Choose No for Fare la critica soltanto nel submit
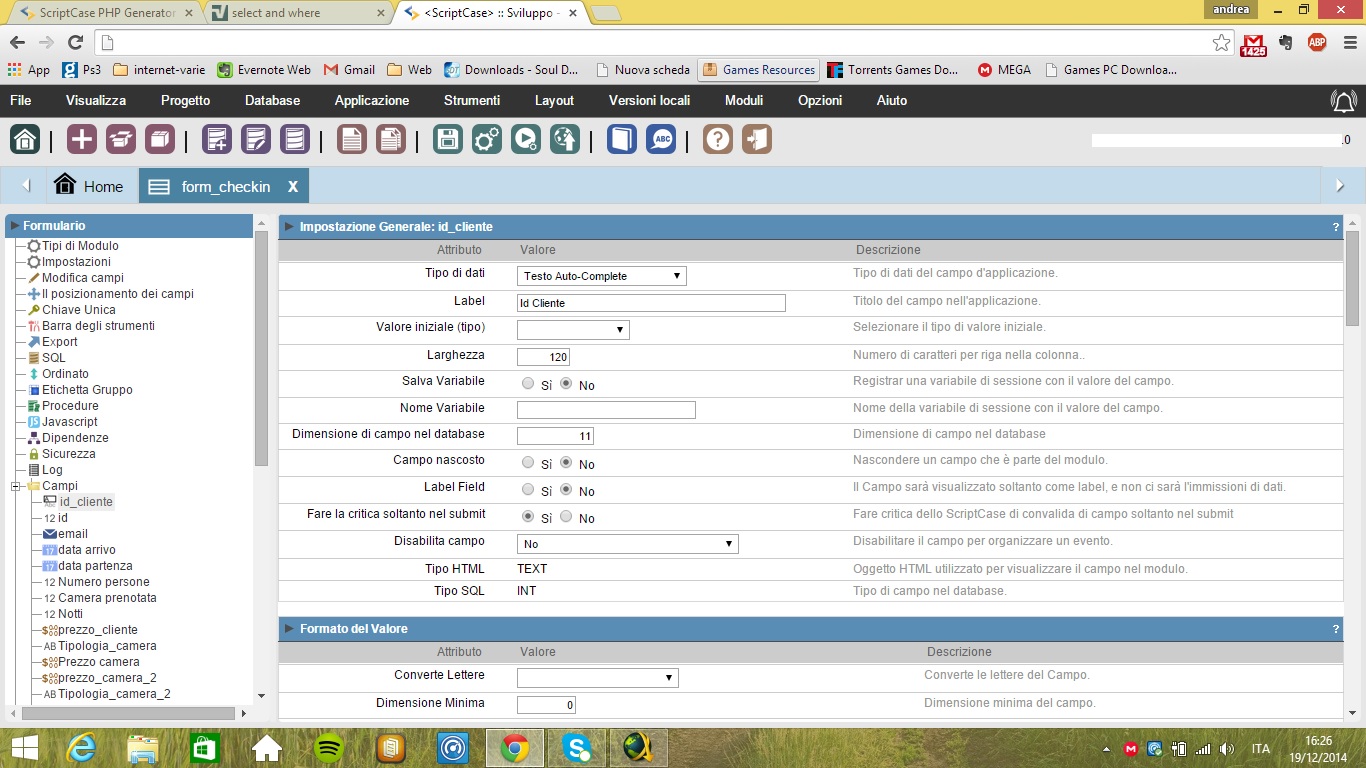1366x768 pixels. tap(566, 517)
